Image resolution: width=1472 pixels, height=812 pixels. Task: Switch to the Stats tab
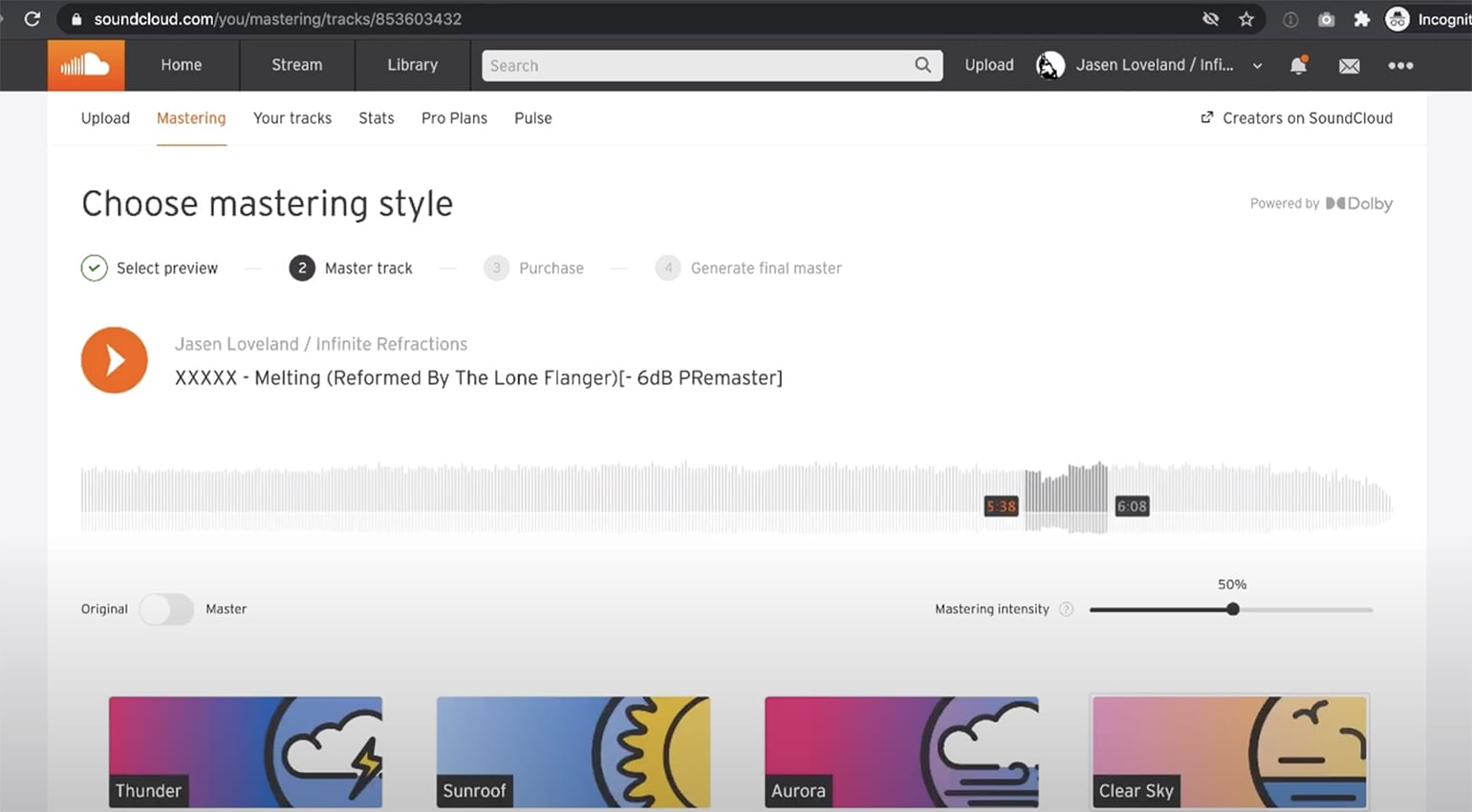pyautogui.click(x=377, y=118)
